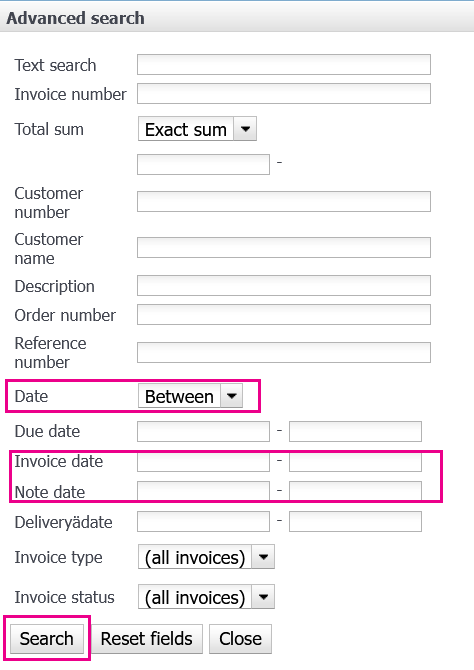Focus the Invoice date start field

(x=203, y=461)
